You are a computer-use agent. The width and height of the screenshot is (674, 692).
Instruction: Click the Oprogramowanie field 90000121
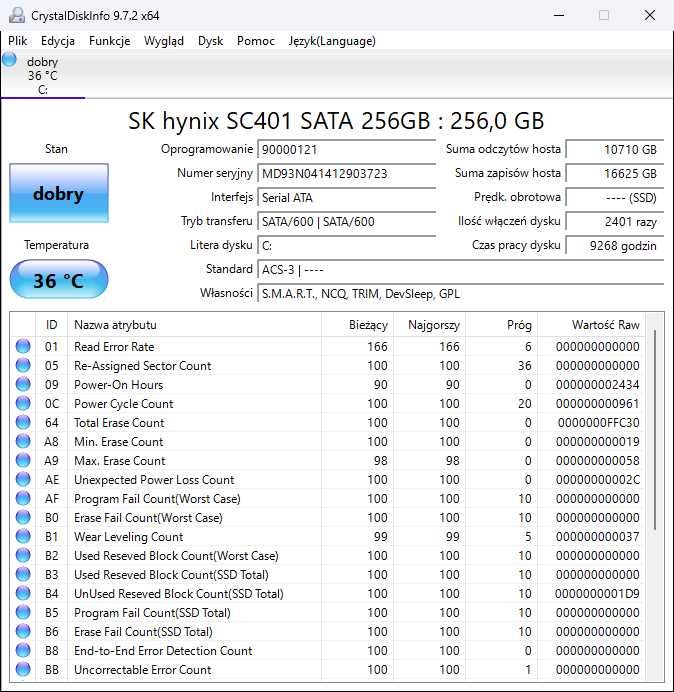coord(346,150)
